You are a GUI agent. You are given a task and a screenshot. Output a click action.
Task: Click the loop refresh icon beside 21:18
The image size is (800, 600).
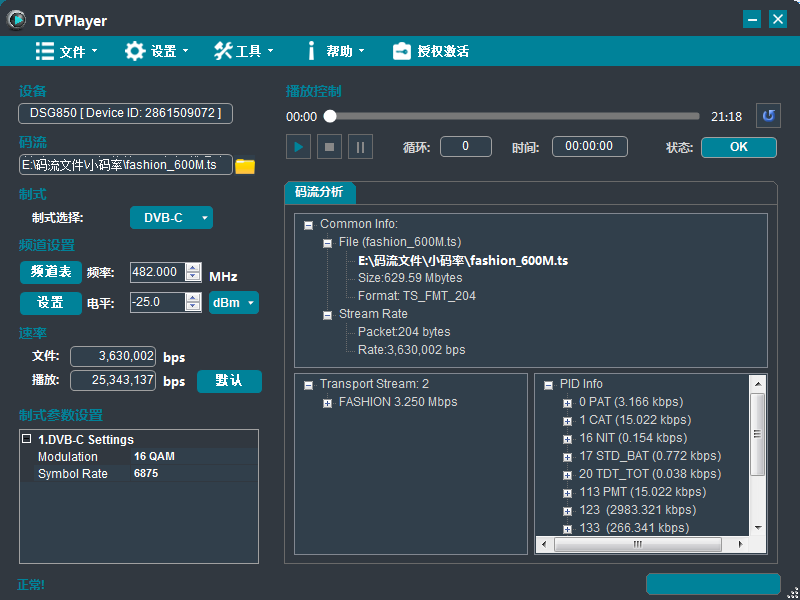[x=767, y=116]
